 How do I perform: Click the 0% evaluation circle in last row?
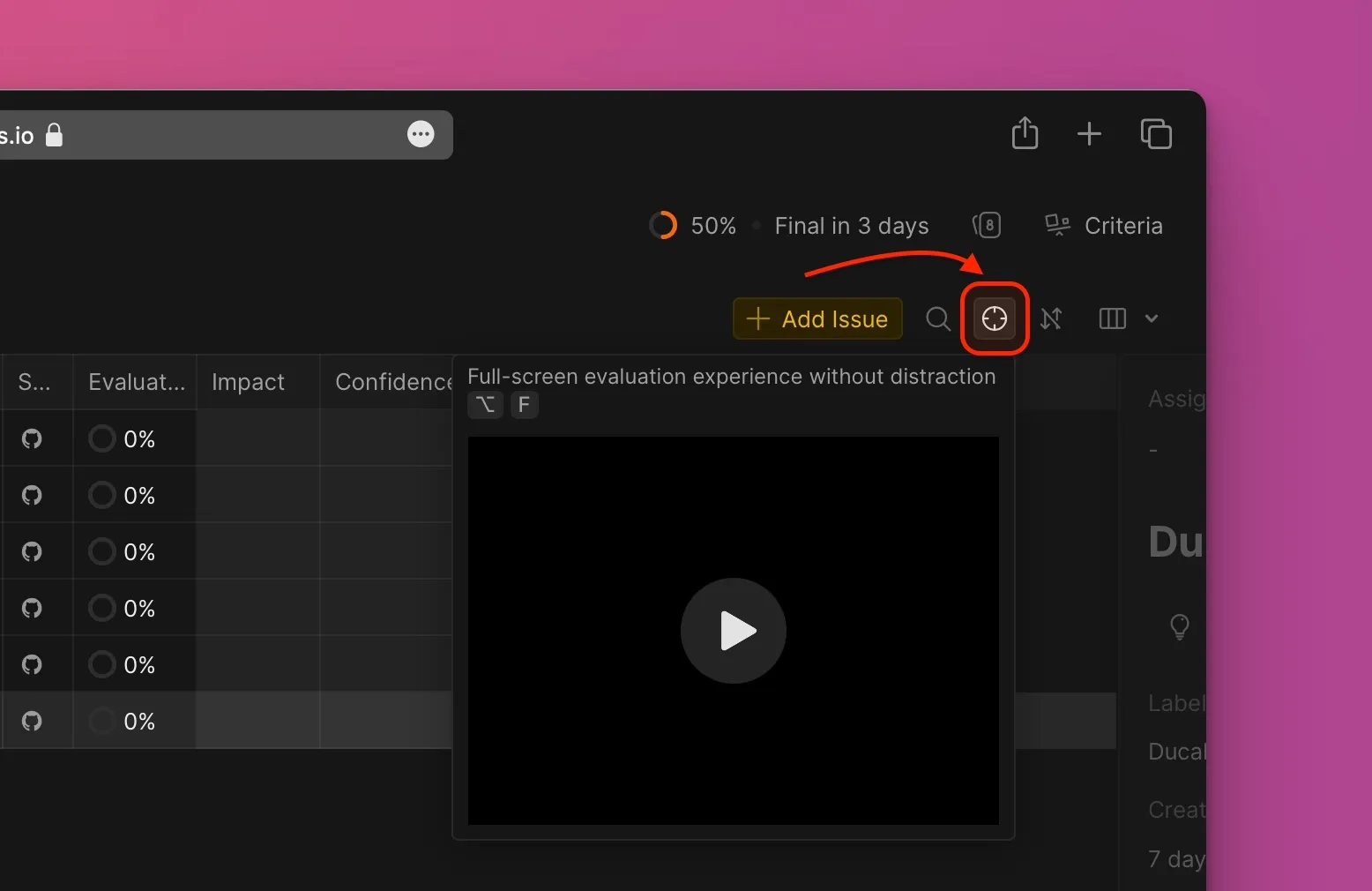click(x=102, y=721)
